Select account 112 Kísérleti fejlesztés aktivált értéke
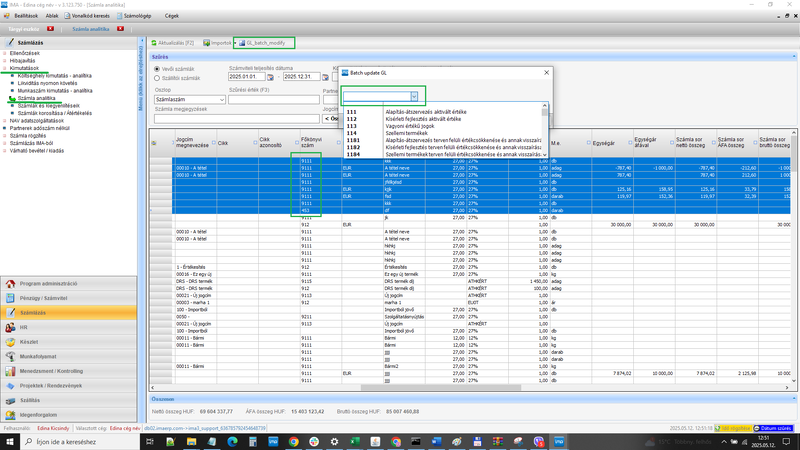Viewport: 800px width, 450px height. (443, 119)
